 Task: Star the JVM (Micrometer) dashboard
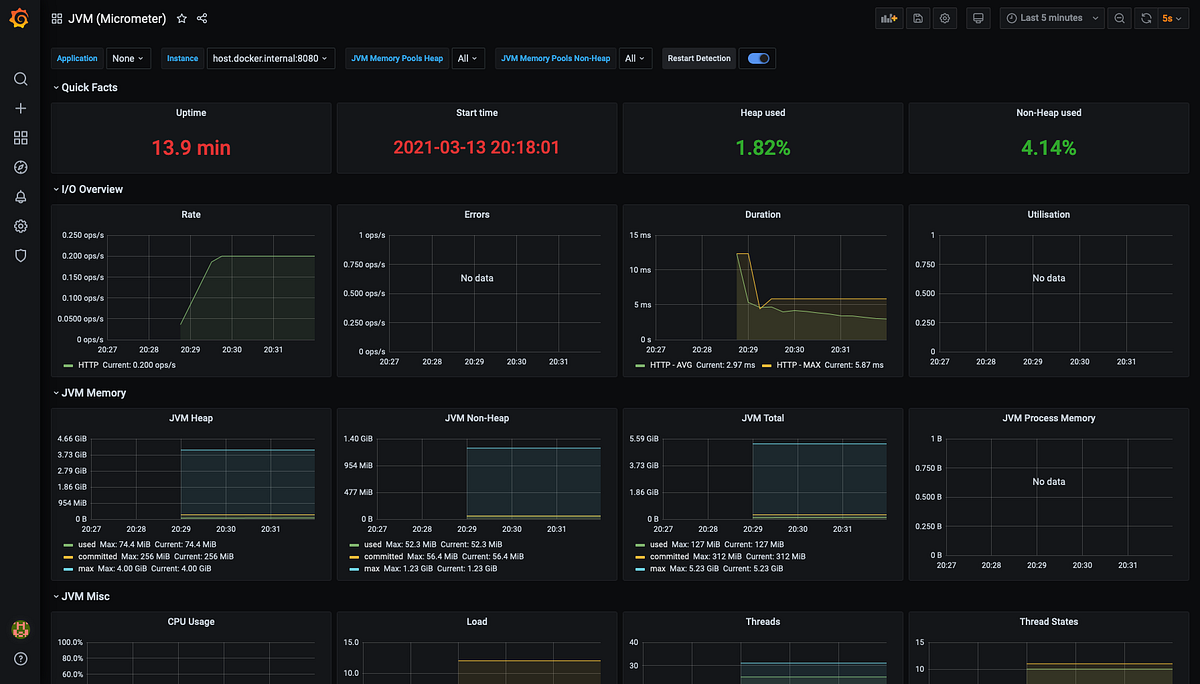coord(181,17)
